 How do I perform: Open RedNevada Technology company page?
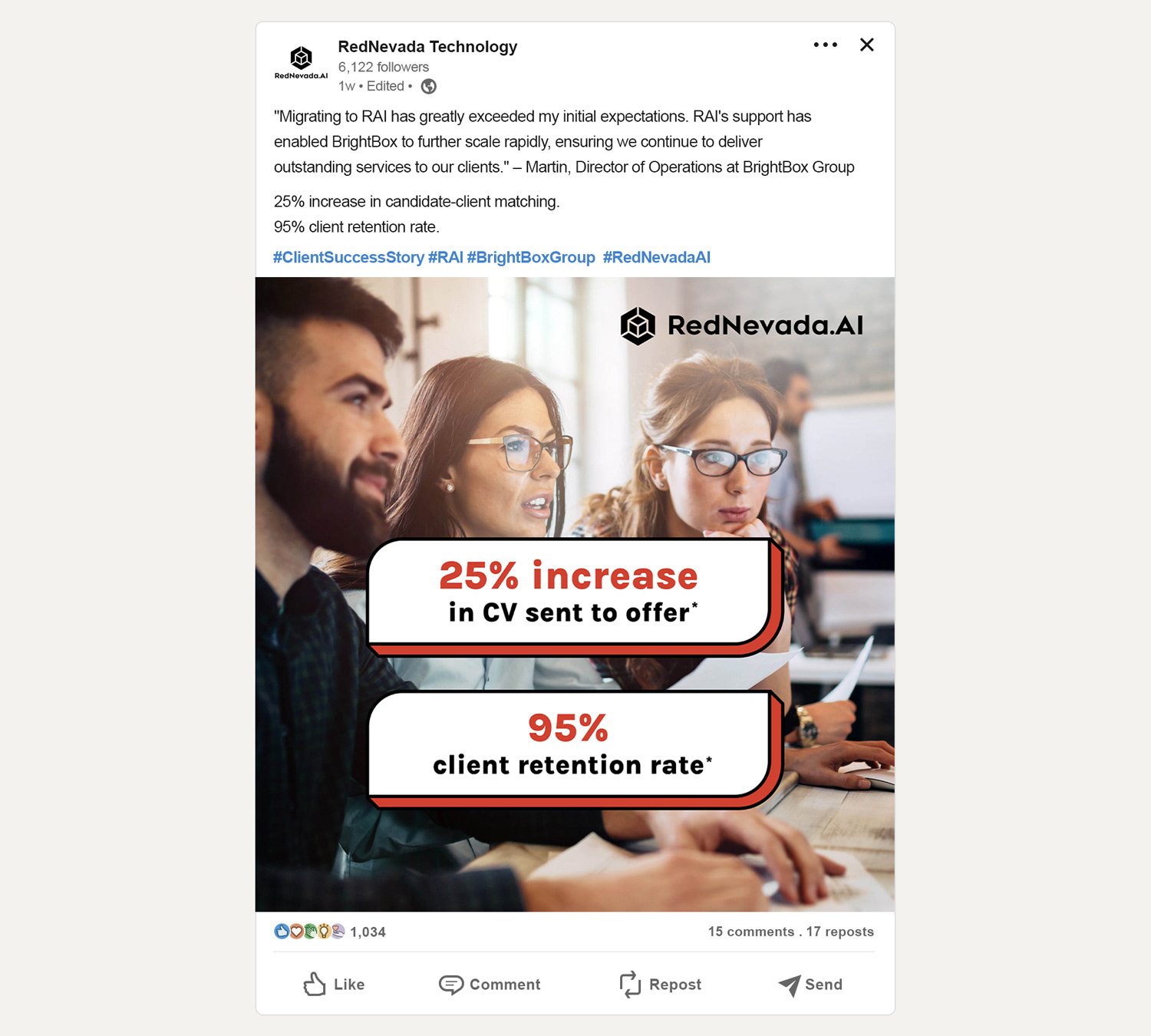[427, 47]
